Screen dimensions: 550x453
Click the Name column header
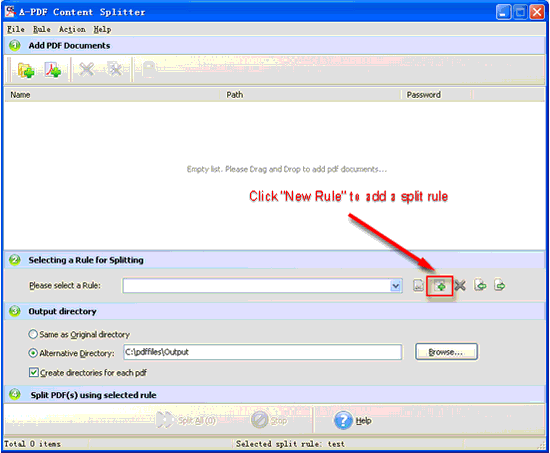112,95
